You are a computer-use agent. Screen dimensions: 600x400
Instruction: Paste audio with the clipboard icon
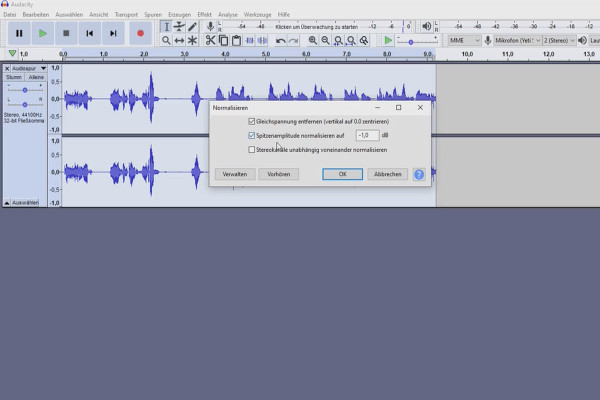[236, 40]
